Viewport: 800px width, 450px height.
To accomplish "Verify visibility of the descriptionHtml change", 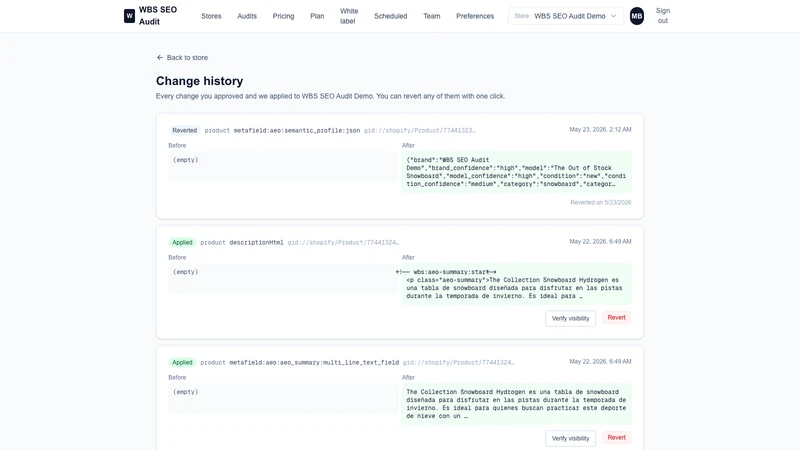I will point(570,318).
